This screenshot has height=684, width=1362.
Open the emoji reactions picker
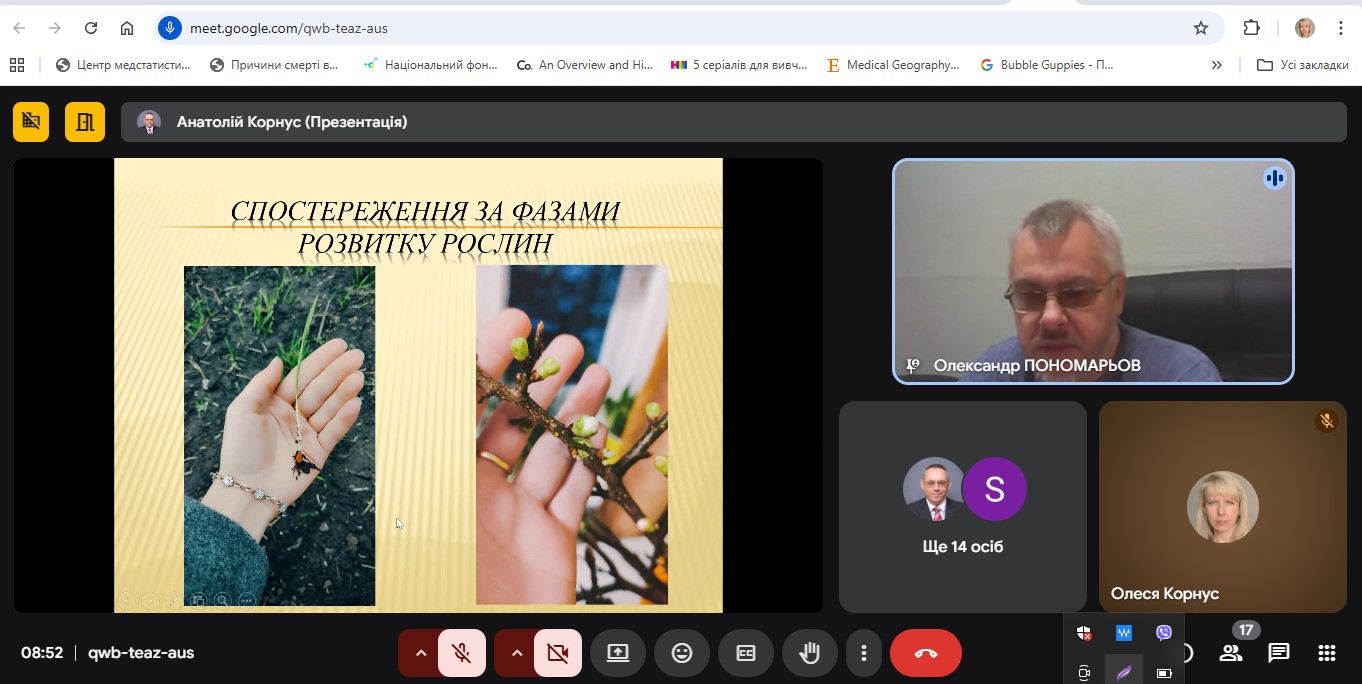tap(681, 653)
